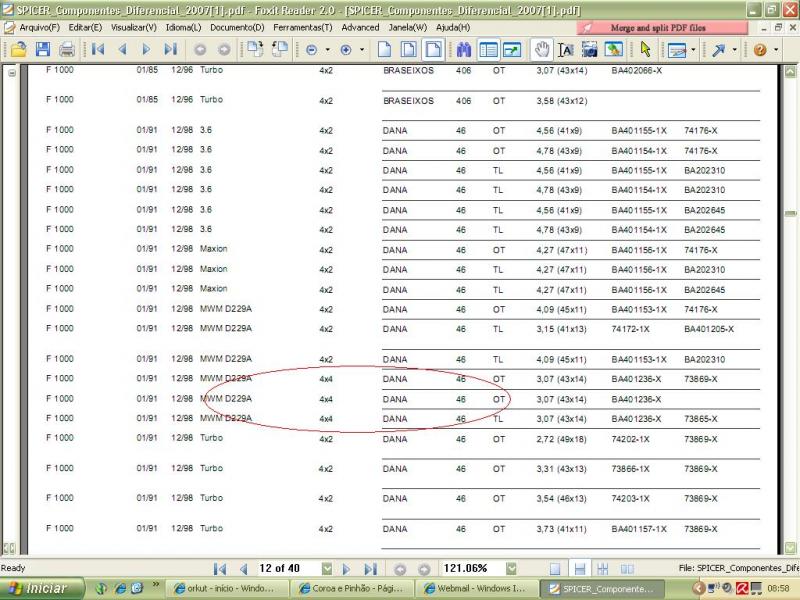
Task: Open the Documento(D) menu
Action: 237,28
